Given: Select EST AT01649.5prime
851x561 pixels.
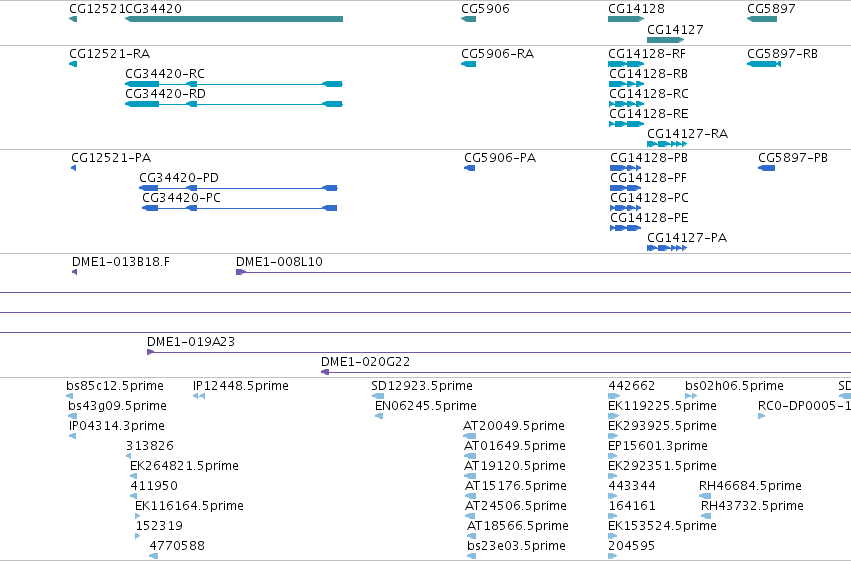Looking at the screenshot, I should [x=515, y=446].
